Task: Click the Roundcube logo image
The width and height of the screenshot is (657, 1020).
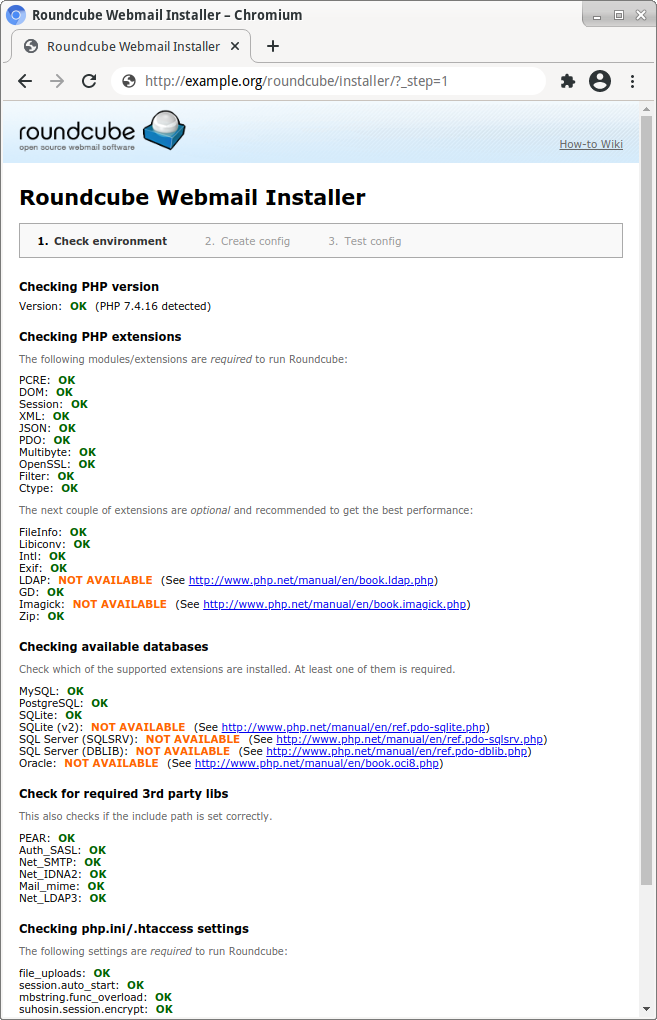Action: pos(104,132)
